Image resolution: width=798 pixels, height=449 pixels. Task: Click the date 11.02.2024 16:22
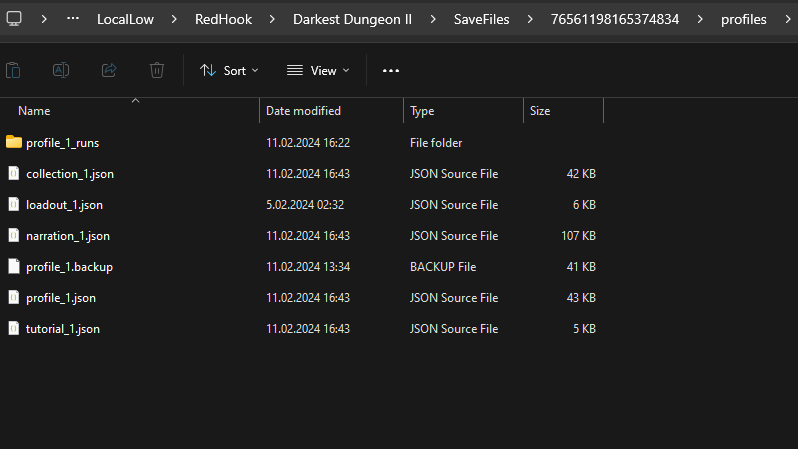coord(308,143)
